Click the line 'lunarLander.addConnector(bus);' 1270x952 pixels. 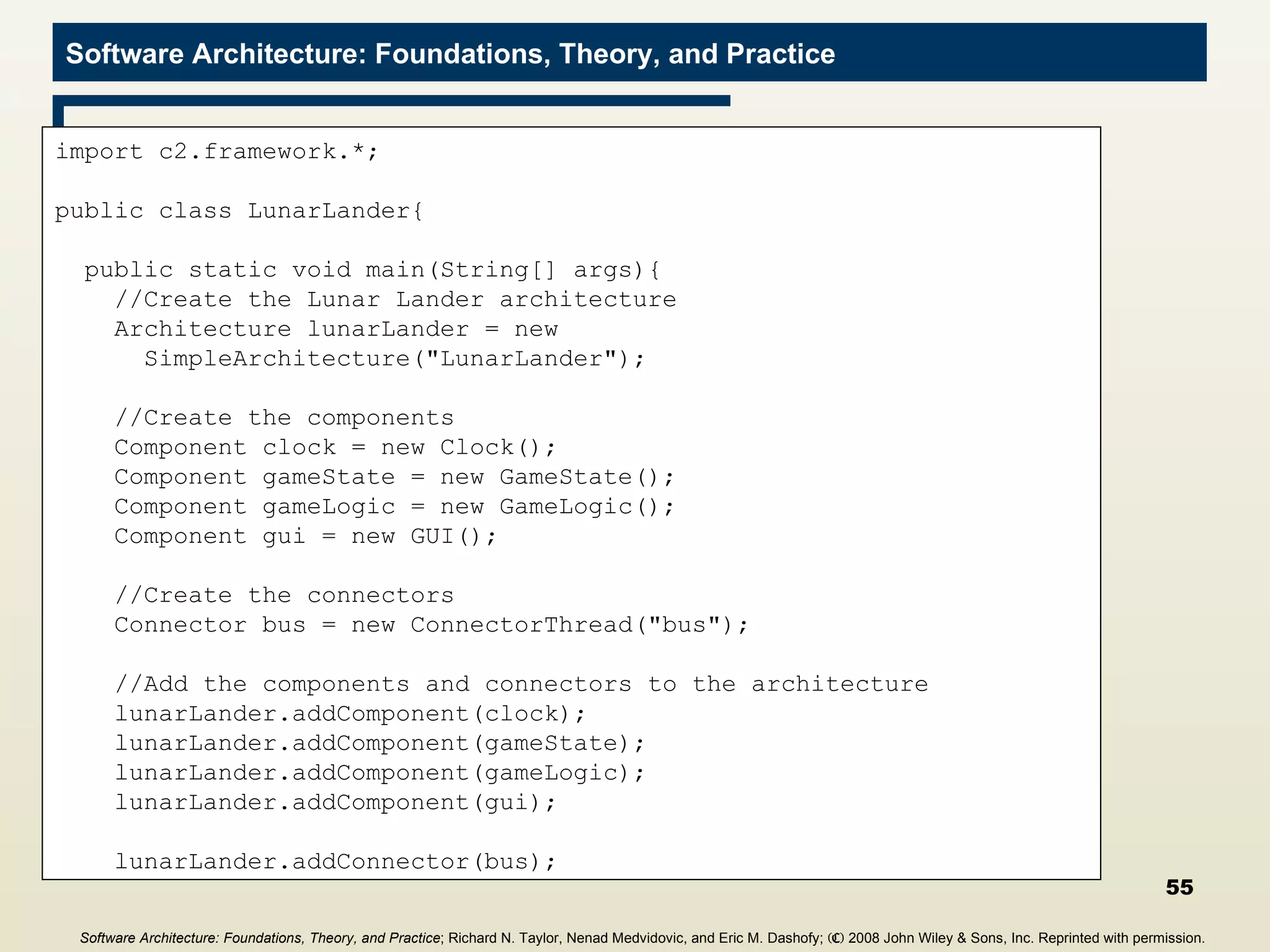pos(335,863)
